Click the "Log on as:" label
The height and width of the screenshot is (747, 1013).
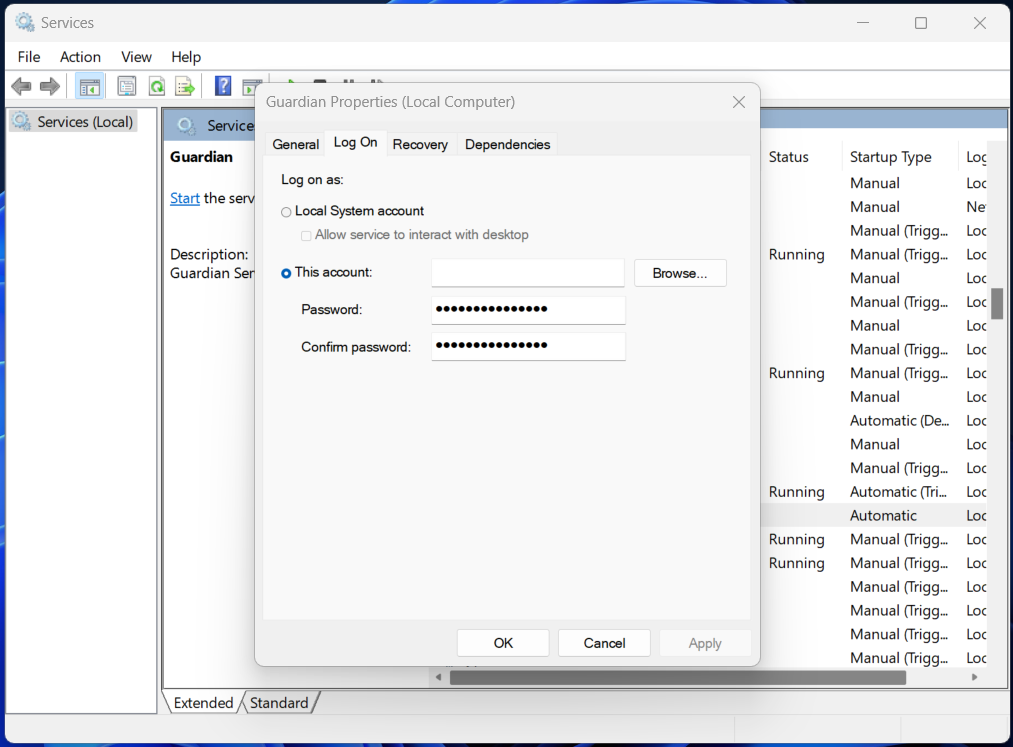312,180
